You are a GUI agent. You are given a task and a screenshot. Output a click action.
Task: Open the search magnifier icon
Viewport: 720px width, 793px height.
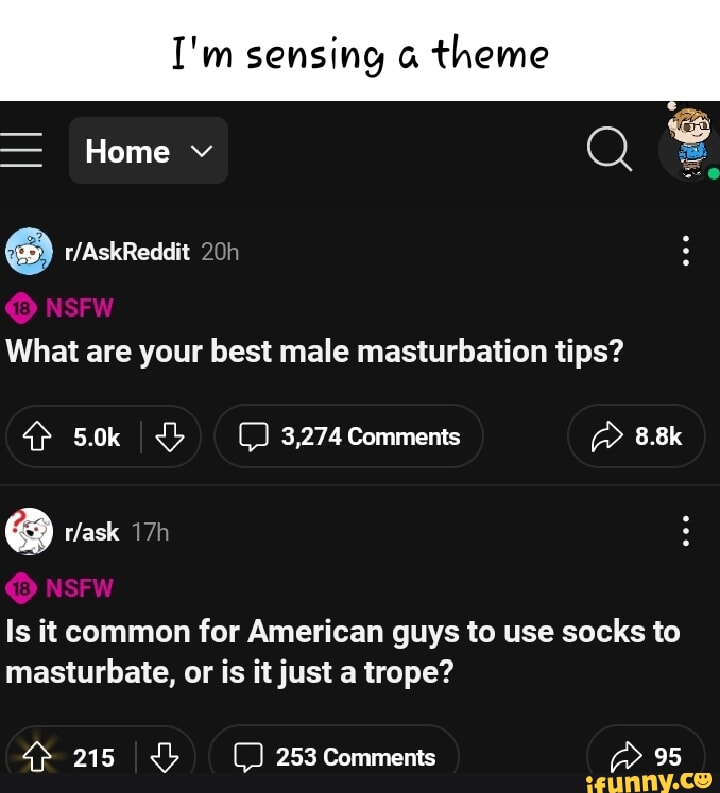click(x=609, y=148)
